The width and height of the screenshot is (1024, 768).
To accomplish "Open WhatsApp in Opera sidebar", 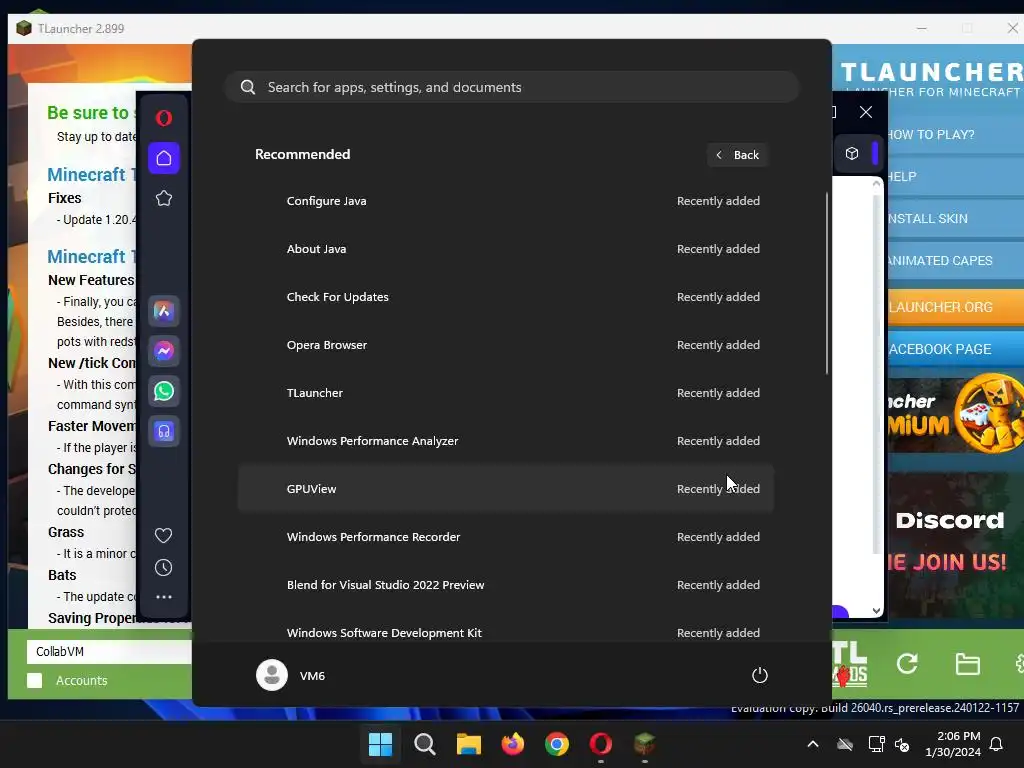I will tap(164, 391).
